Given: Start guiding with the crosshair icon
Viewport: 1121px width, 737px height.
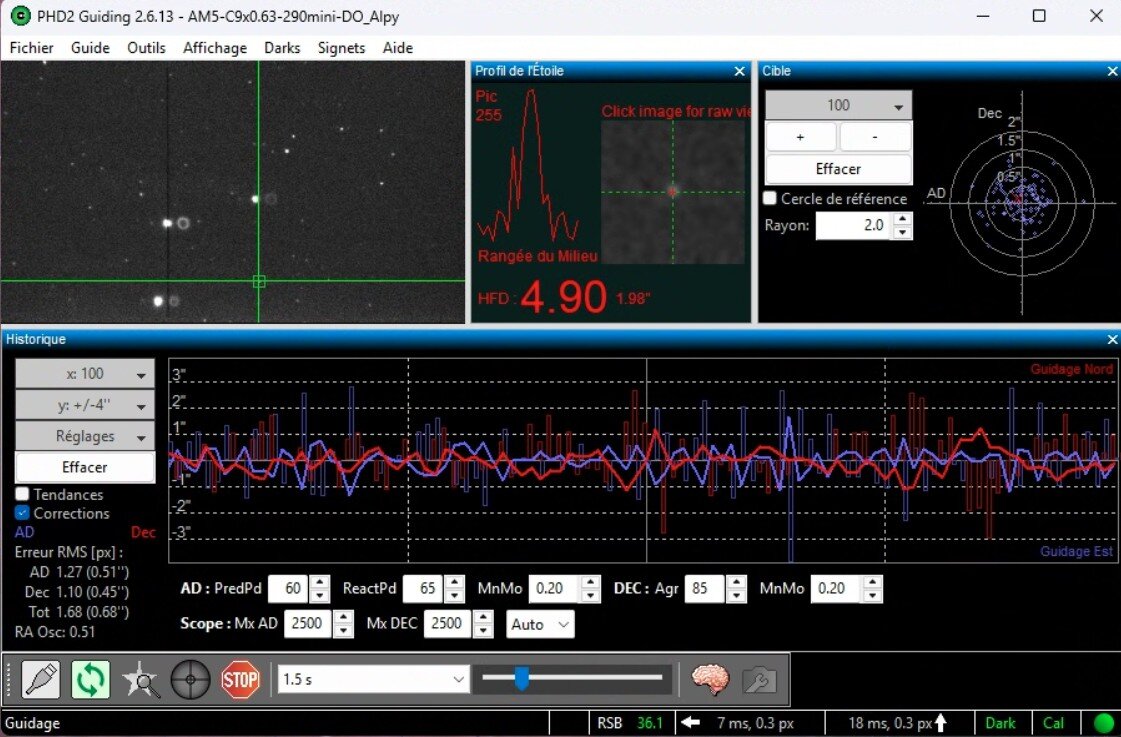Looking at the screenshot, I should [x=190, y=678].
